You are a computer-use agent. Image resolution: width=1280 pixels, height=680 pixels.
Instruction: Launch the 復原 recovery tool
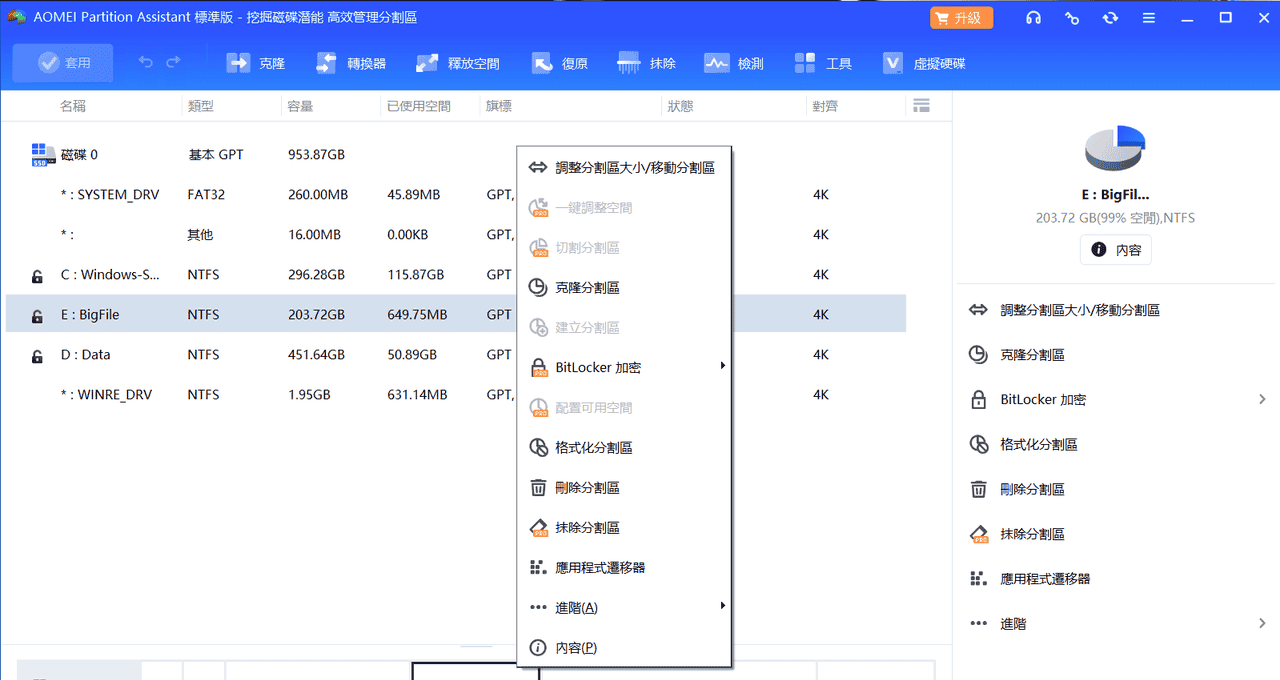(x=559, y=62)
